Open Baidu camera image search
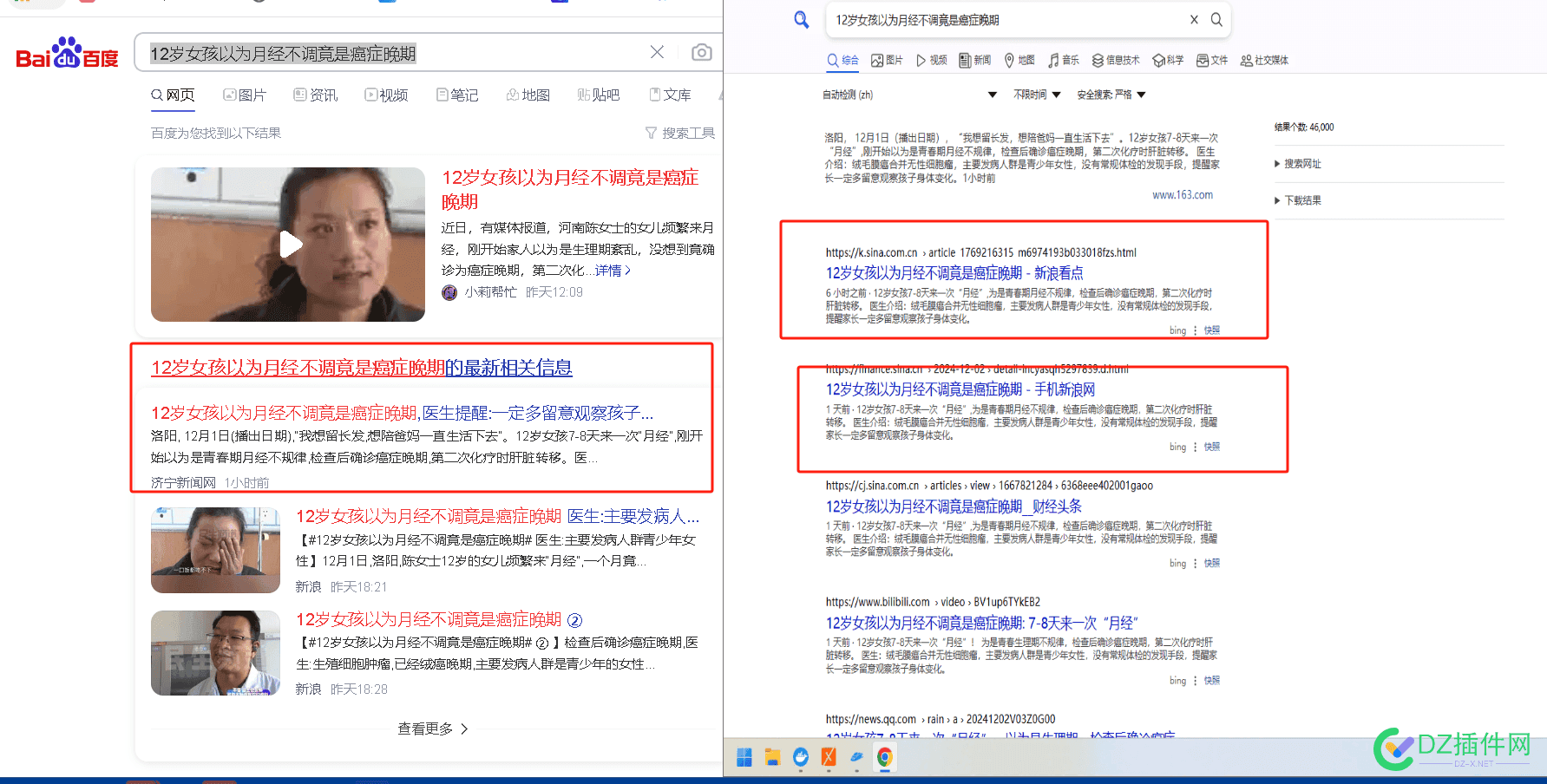Image resolution: width=1547 pixels, height=784 pixels. [x=701, y=52]
